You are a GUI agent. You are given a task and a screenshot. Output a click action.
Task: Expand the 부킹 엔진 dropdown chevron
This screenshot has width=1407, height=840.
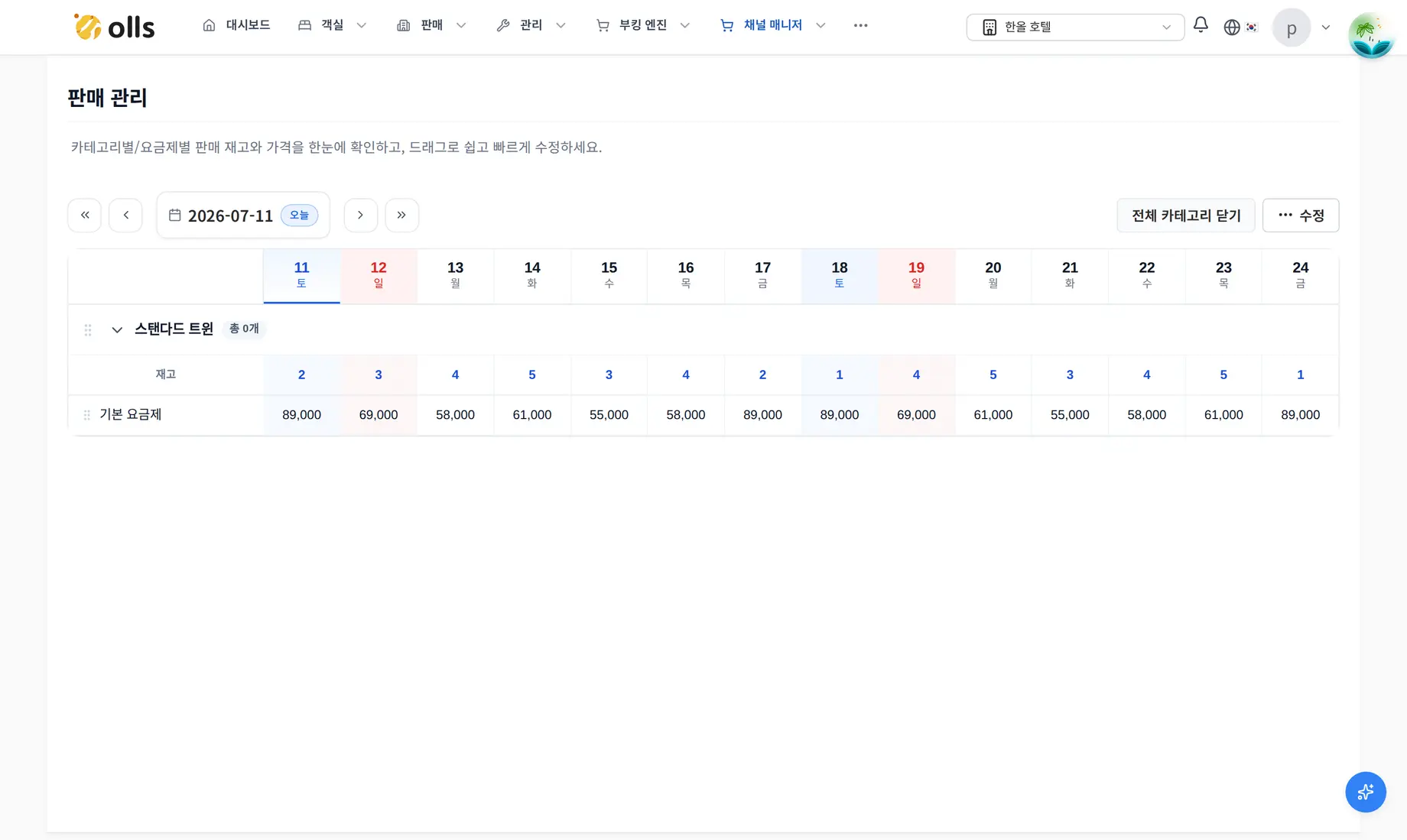pyautogui.click(x=685, y=26)
